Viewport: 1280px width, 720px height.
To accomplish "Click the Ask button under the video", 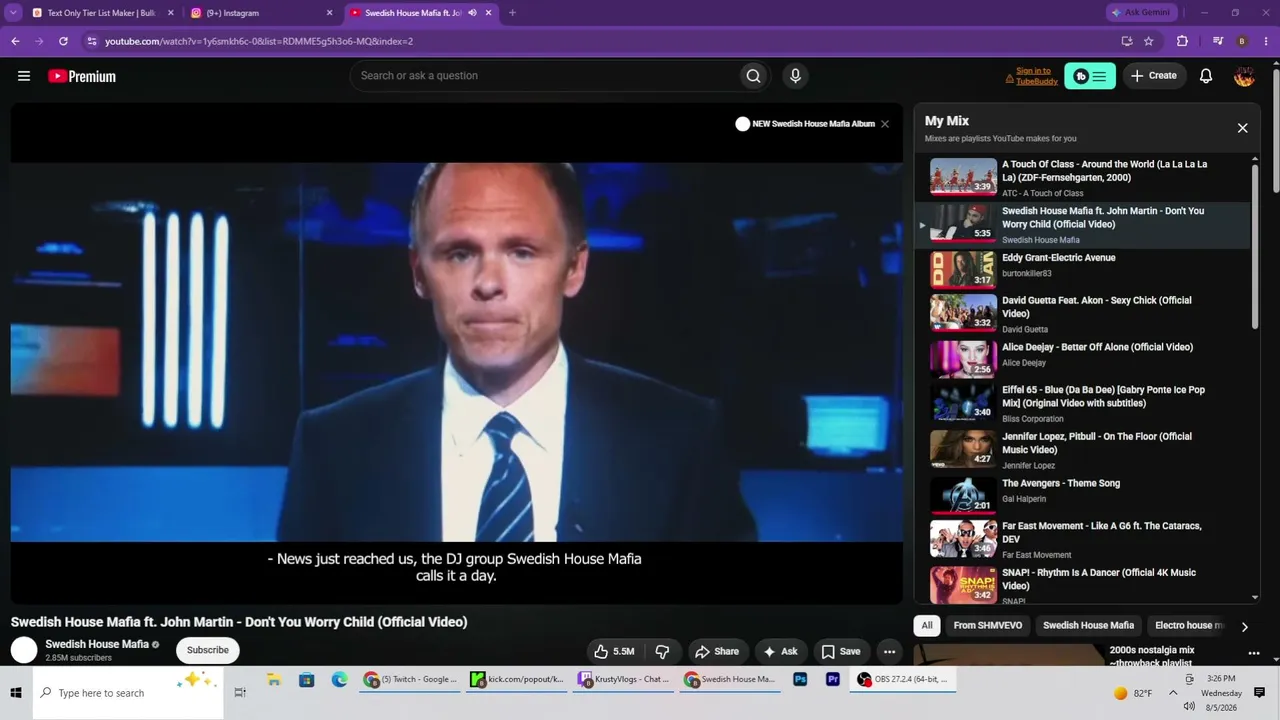I will tap(781, 651).
